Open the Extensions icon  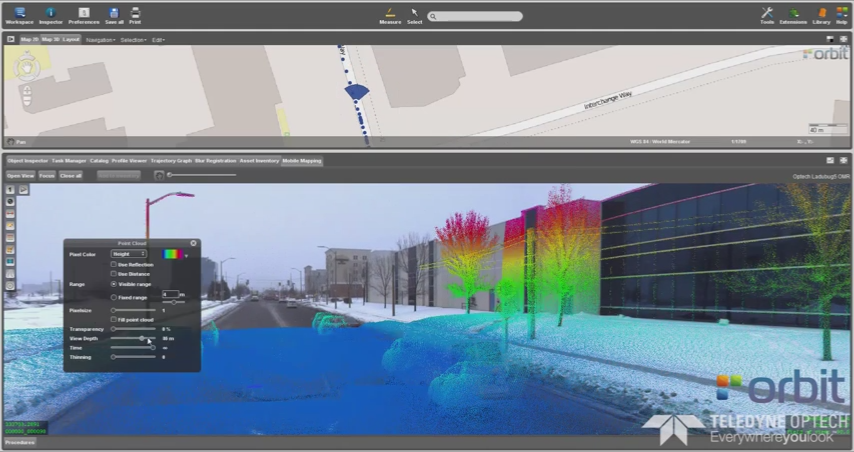794,13
